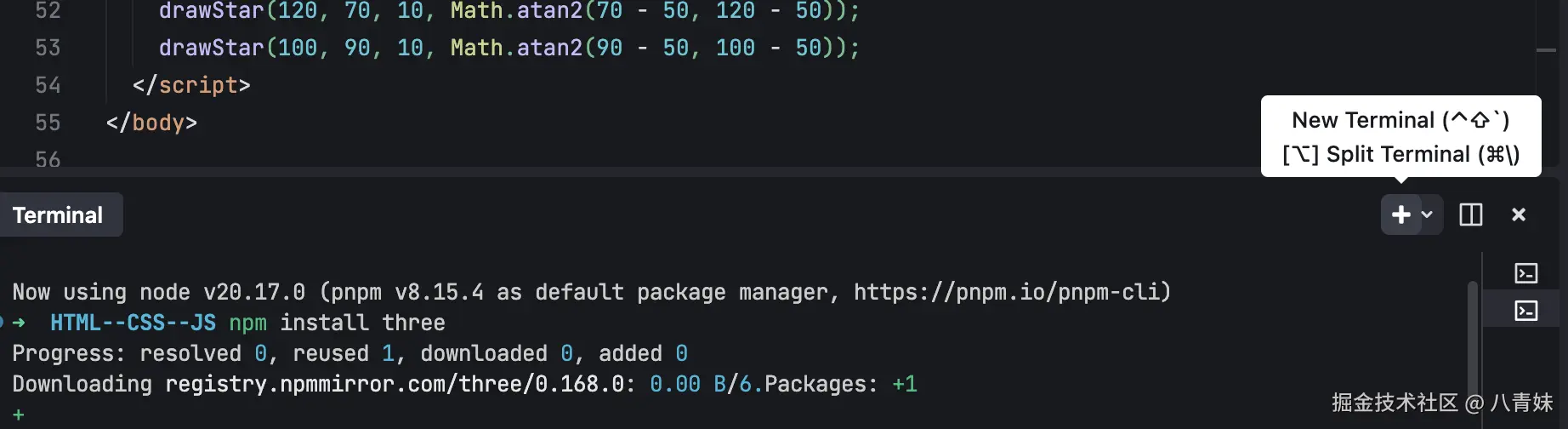1568x429 pixels.
Task: Click the line number 52 gutter
Action: point(48,11)
